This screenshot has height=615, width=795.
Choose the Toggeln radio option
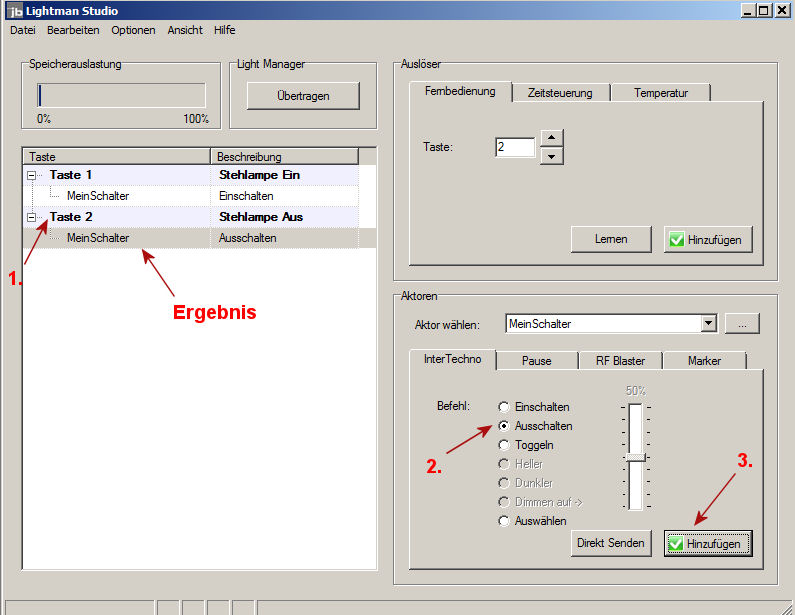504,445
